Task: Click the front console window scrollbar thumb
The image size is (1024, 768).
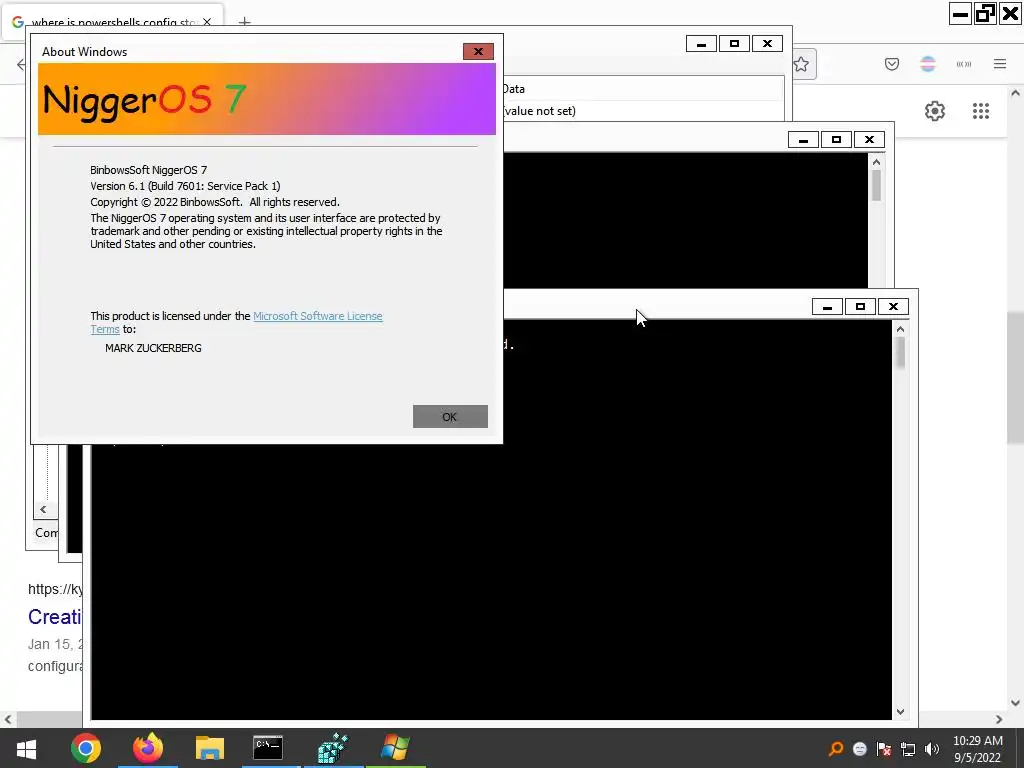Action: coord(901,353)
